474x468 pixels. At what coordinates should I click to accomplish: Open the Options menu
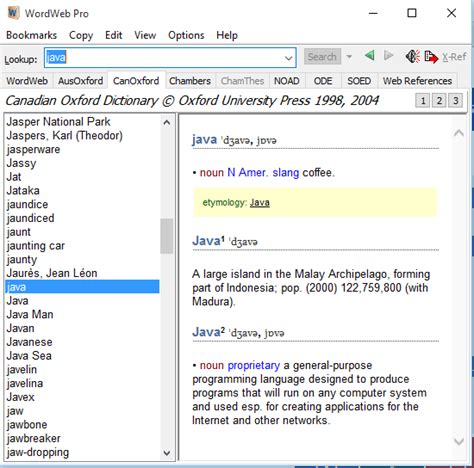point(186,35)
